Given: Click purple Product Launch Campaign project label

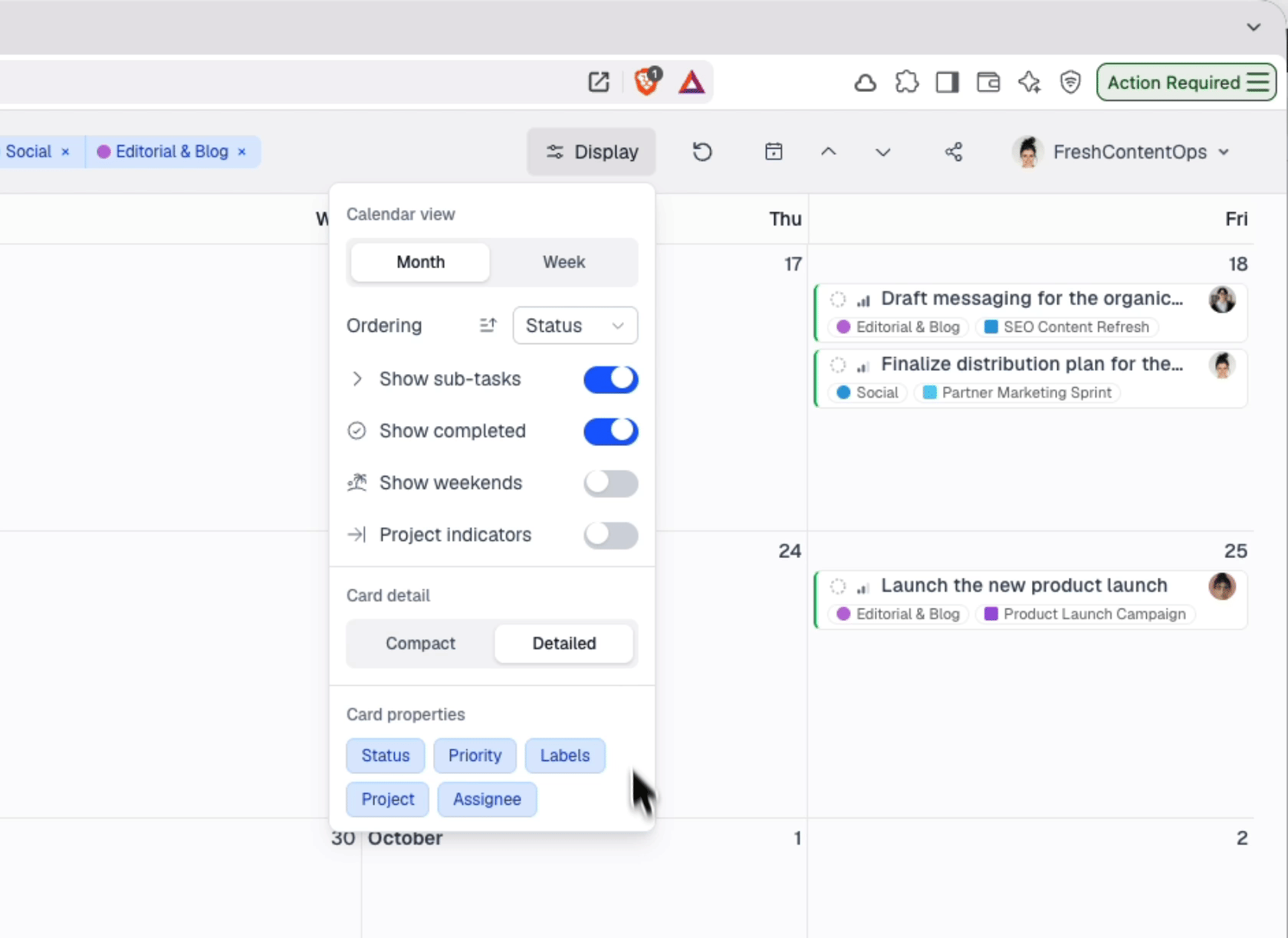Looking at the screenshot, I should (x=1086, y=614).
